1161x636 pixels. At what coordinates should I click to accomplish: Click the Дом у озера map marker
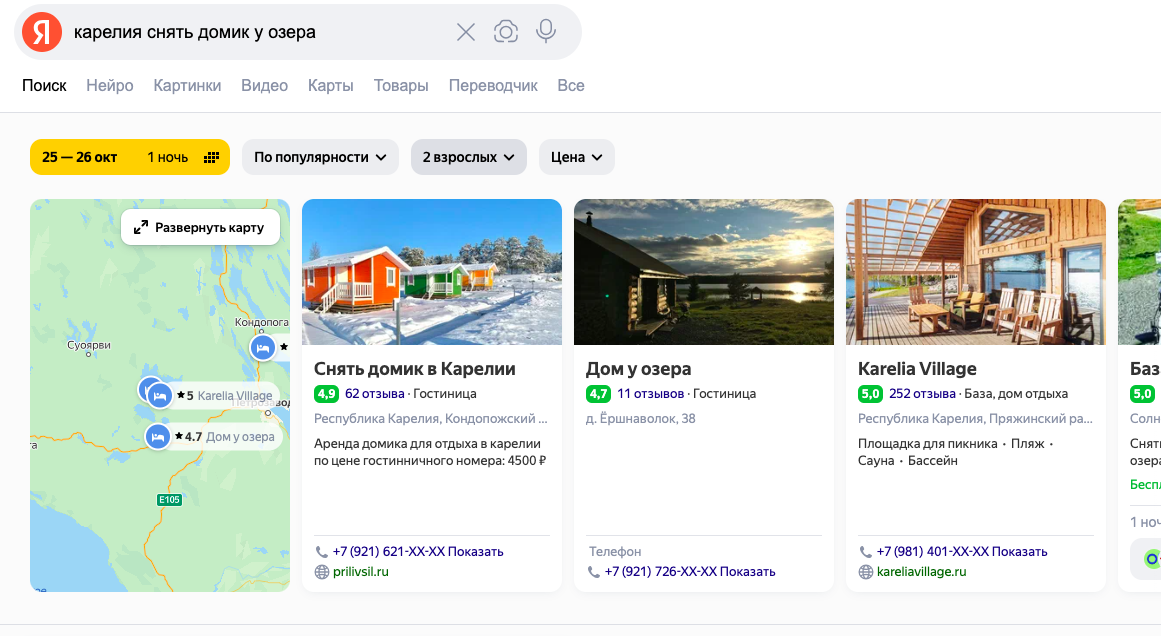157,437
